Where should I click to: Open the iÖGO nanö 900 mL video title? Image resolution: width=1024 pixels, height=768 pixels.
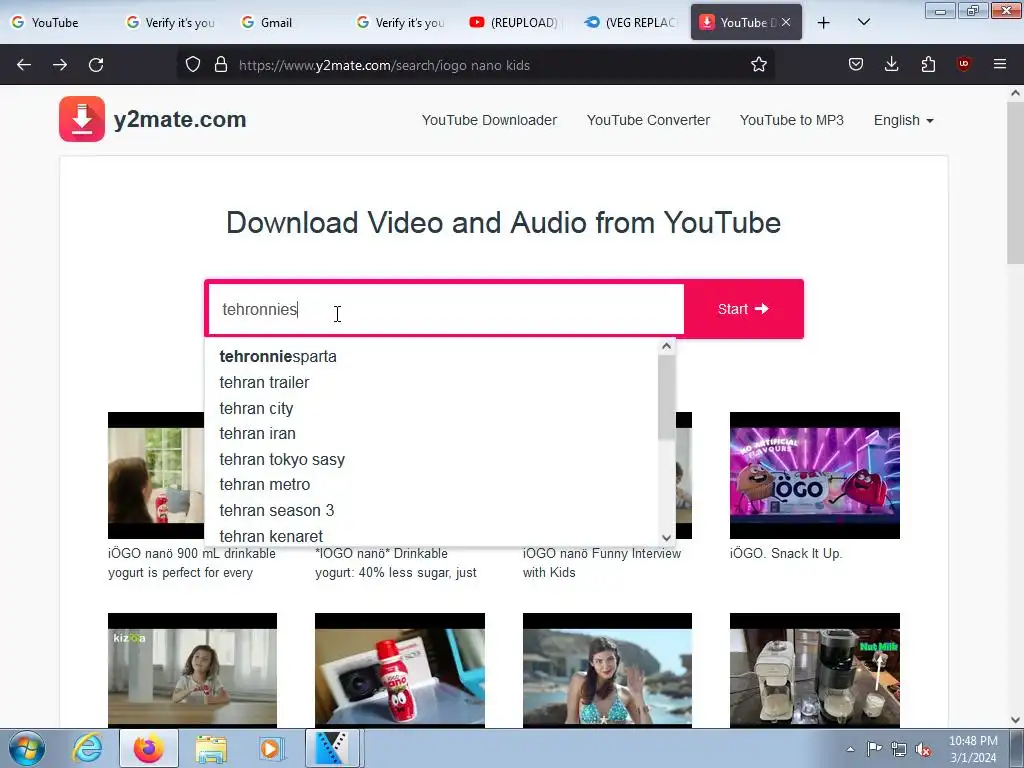[x=191, y=563]
